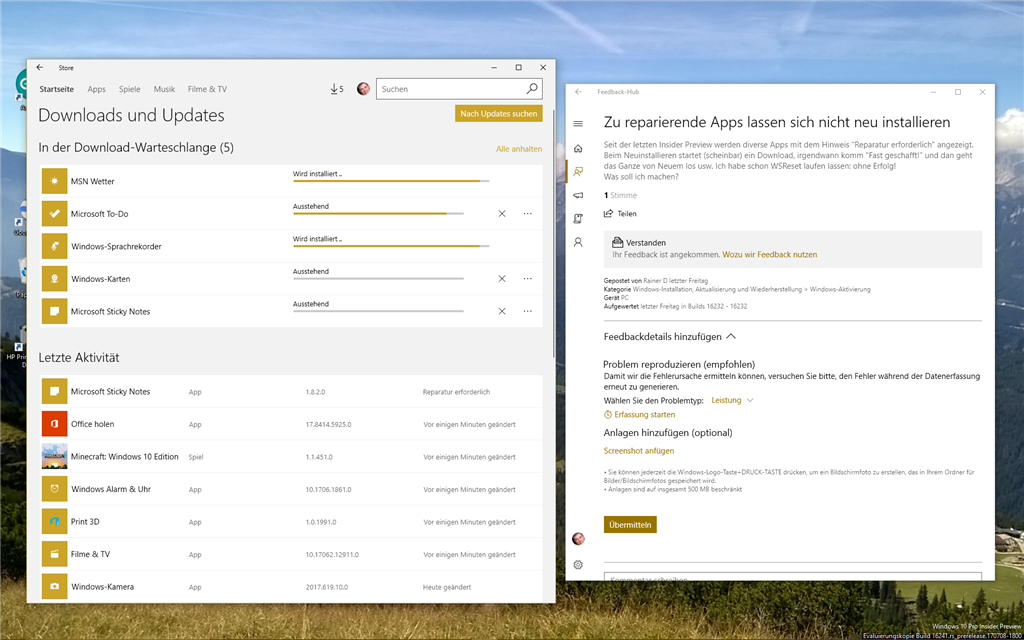The height and width of the screenshot is (640, 1024).
Task: Open Feedback-Hub settings gear
Action: (578, 565)
